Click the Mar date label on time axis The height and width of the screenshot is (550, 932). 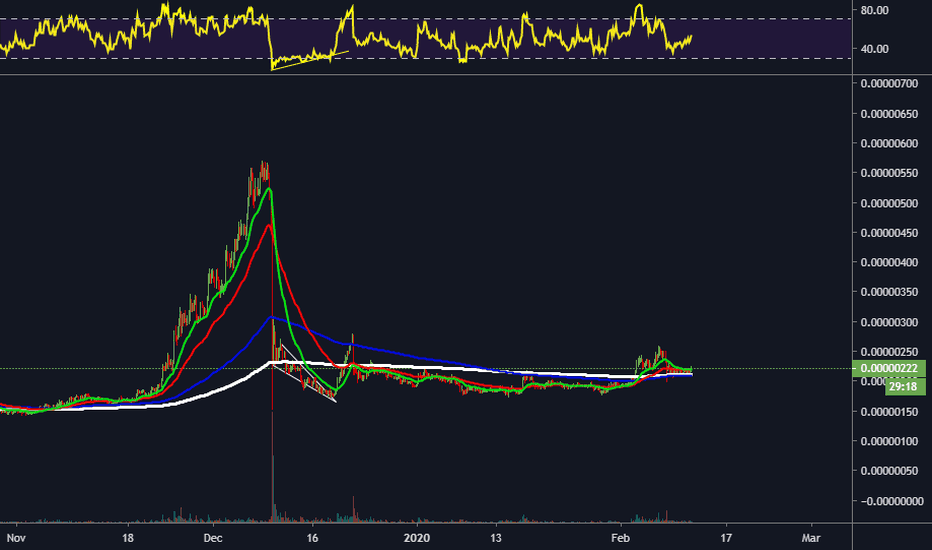(811, 538)
